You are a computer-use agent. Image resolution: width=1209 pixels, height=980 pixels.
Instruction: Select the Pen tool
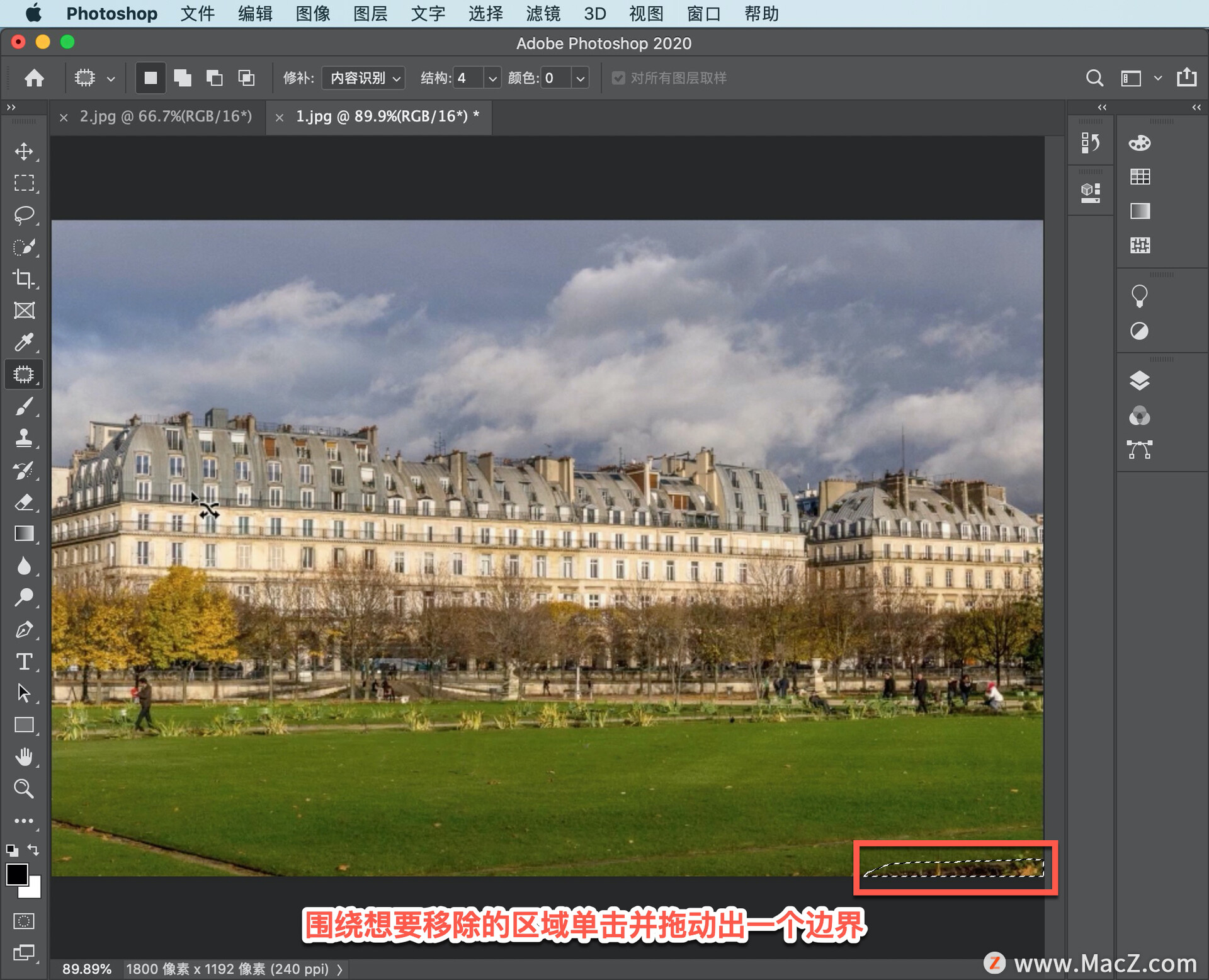coord(24,629)
